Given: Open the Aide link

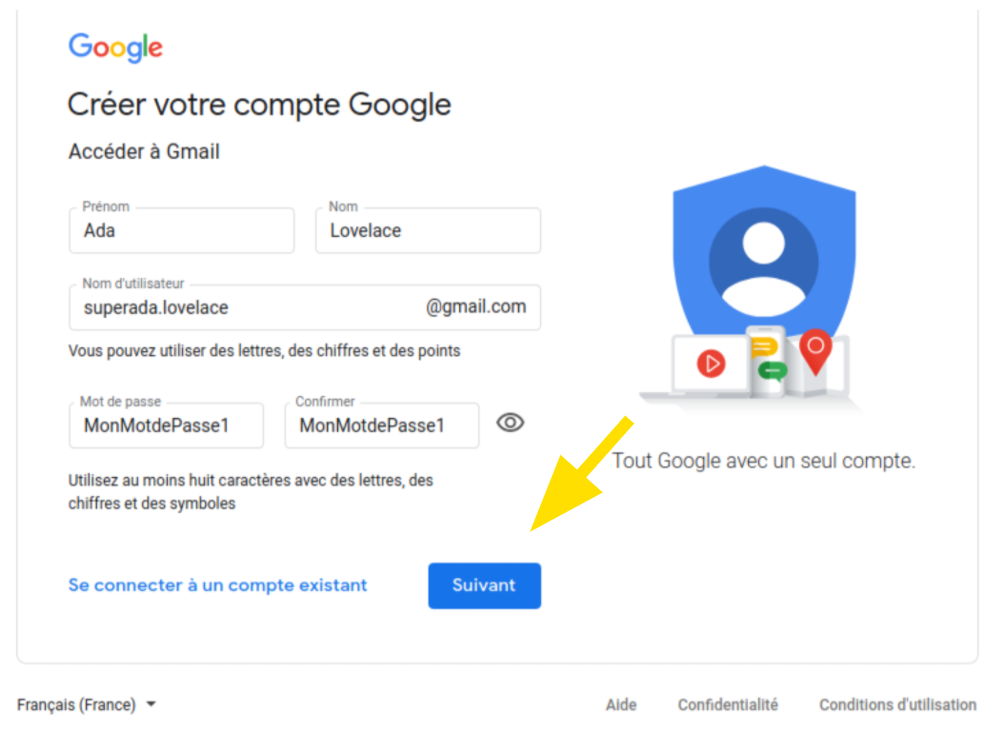Looking at the screenshot, I should (x=621, y=704).
